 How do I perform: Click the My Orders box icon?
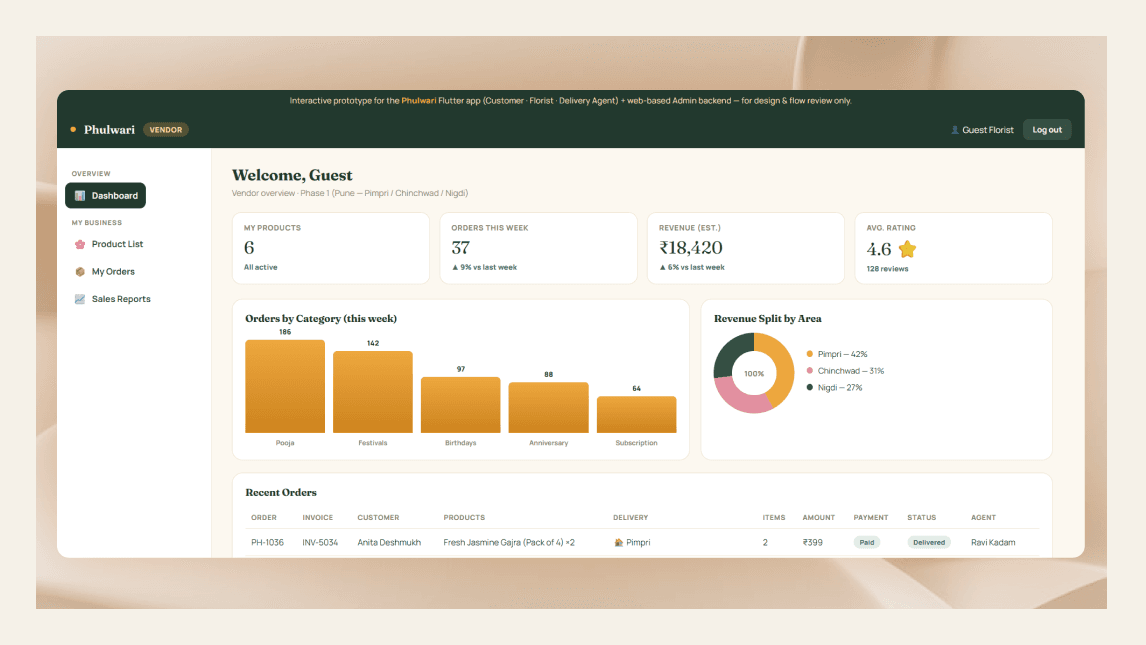click(80, 272)
